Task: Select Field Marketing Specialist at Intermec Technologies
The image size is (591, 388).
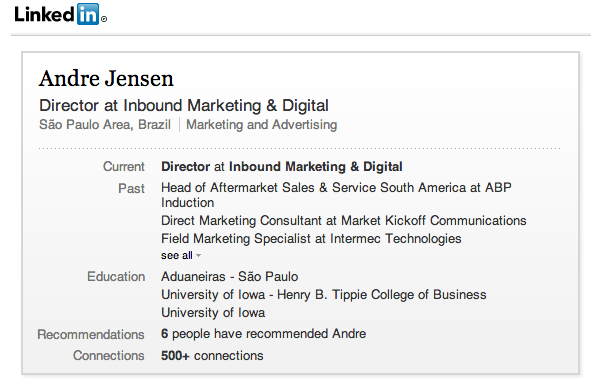Action: click(311, 239)
